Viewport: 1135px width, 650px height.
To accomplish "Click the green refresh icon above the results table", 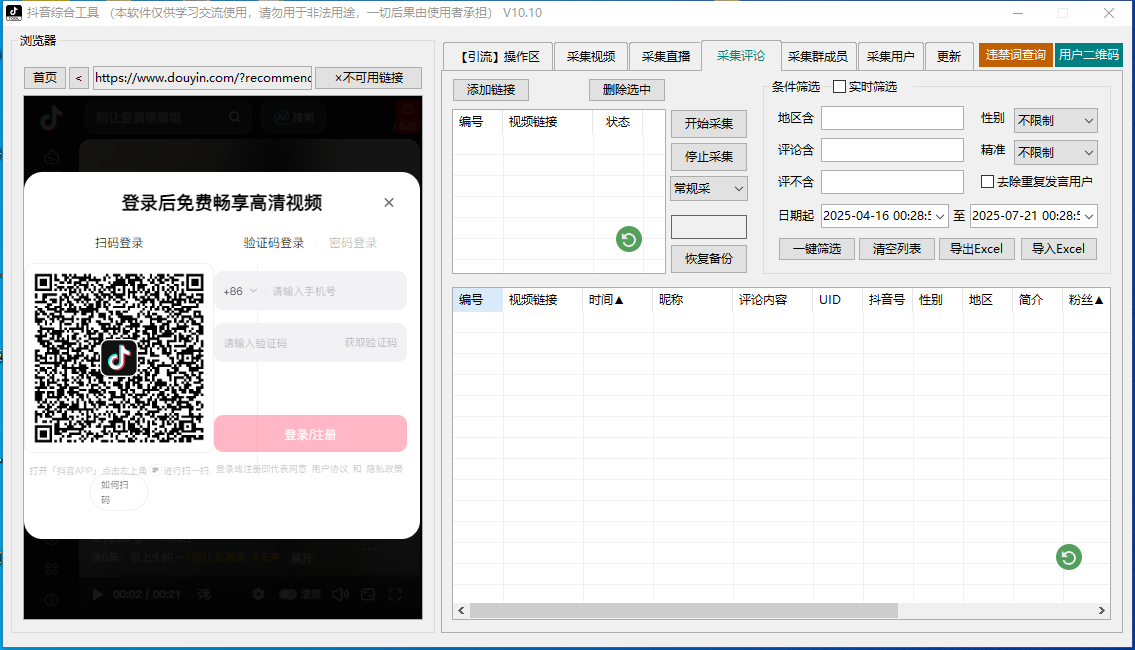I will [x=1068, y=557].
